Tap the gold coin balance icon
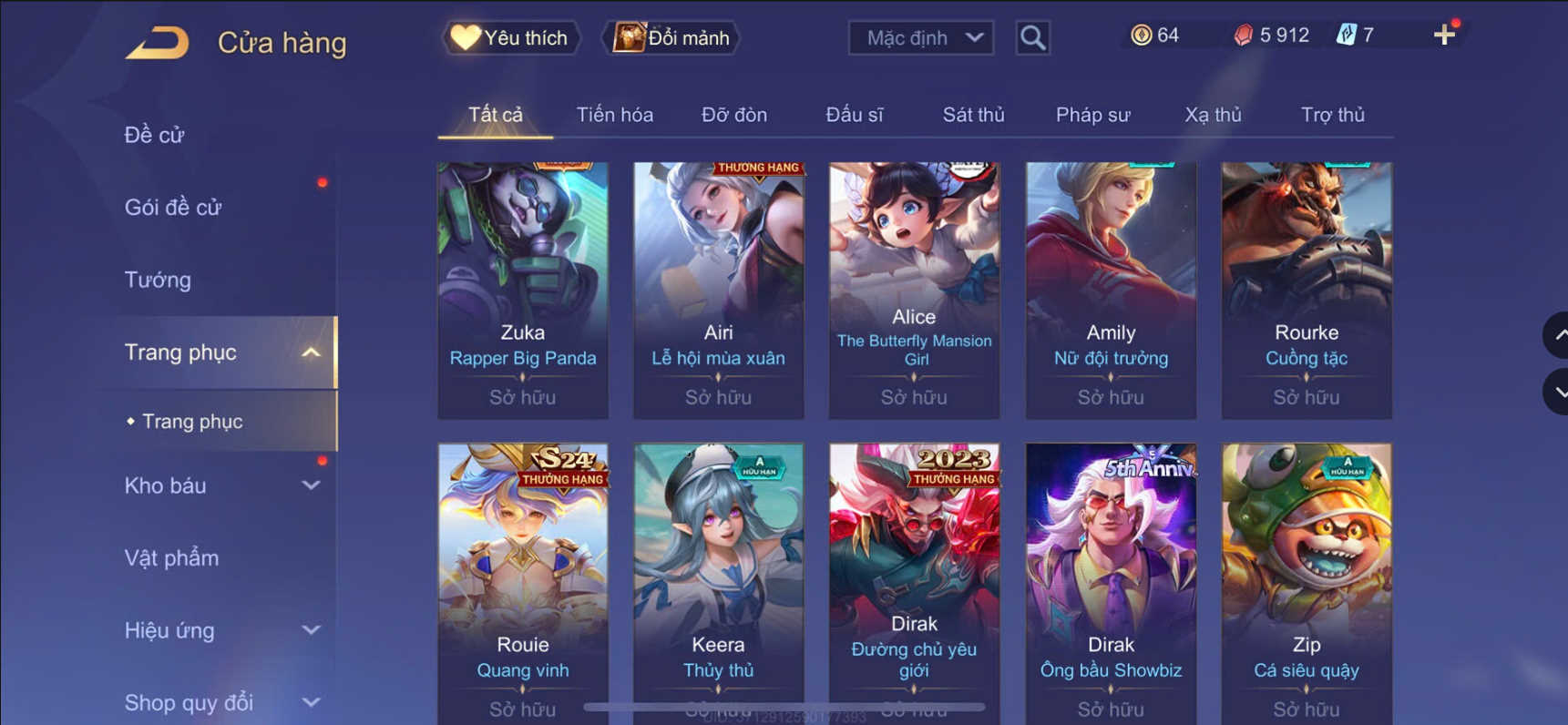Image resolution: width=1568 pixels, height=725 pixels. pyautogui.click(x=1141, y=36)
